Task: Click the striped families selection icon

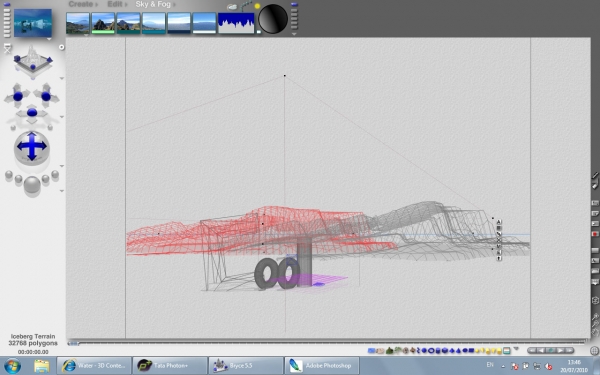Action: coord(507,350)
